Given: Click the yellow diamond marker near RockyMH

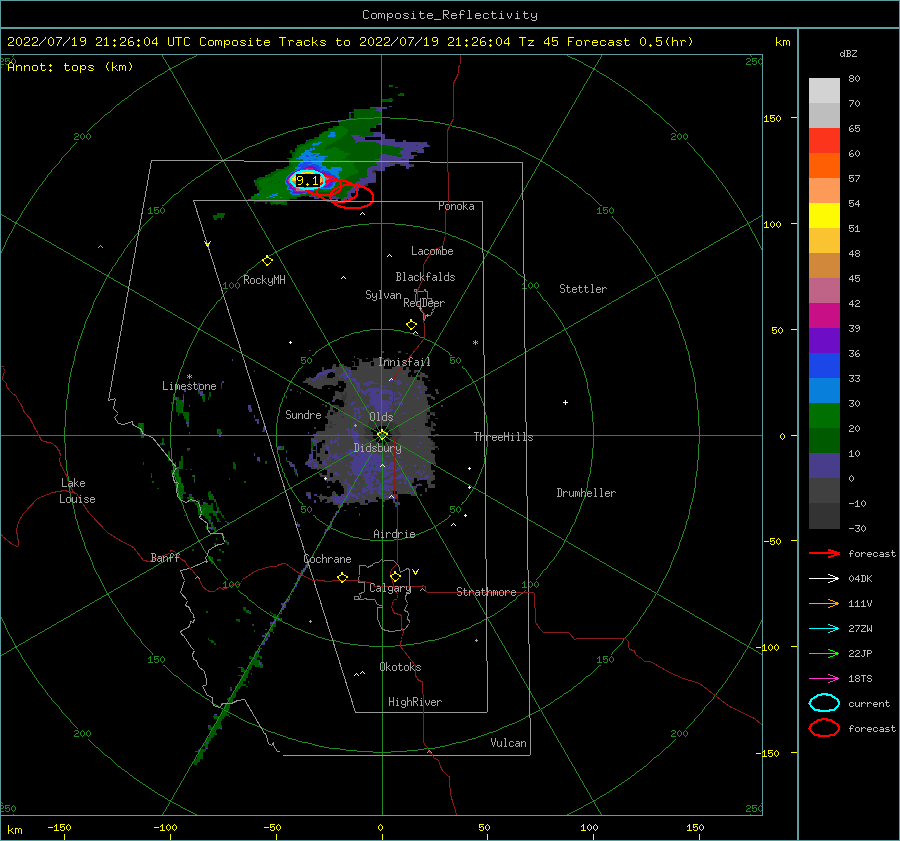Looking at the screenshot, I should click(x=267, y=261).
